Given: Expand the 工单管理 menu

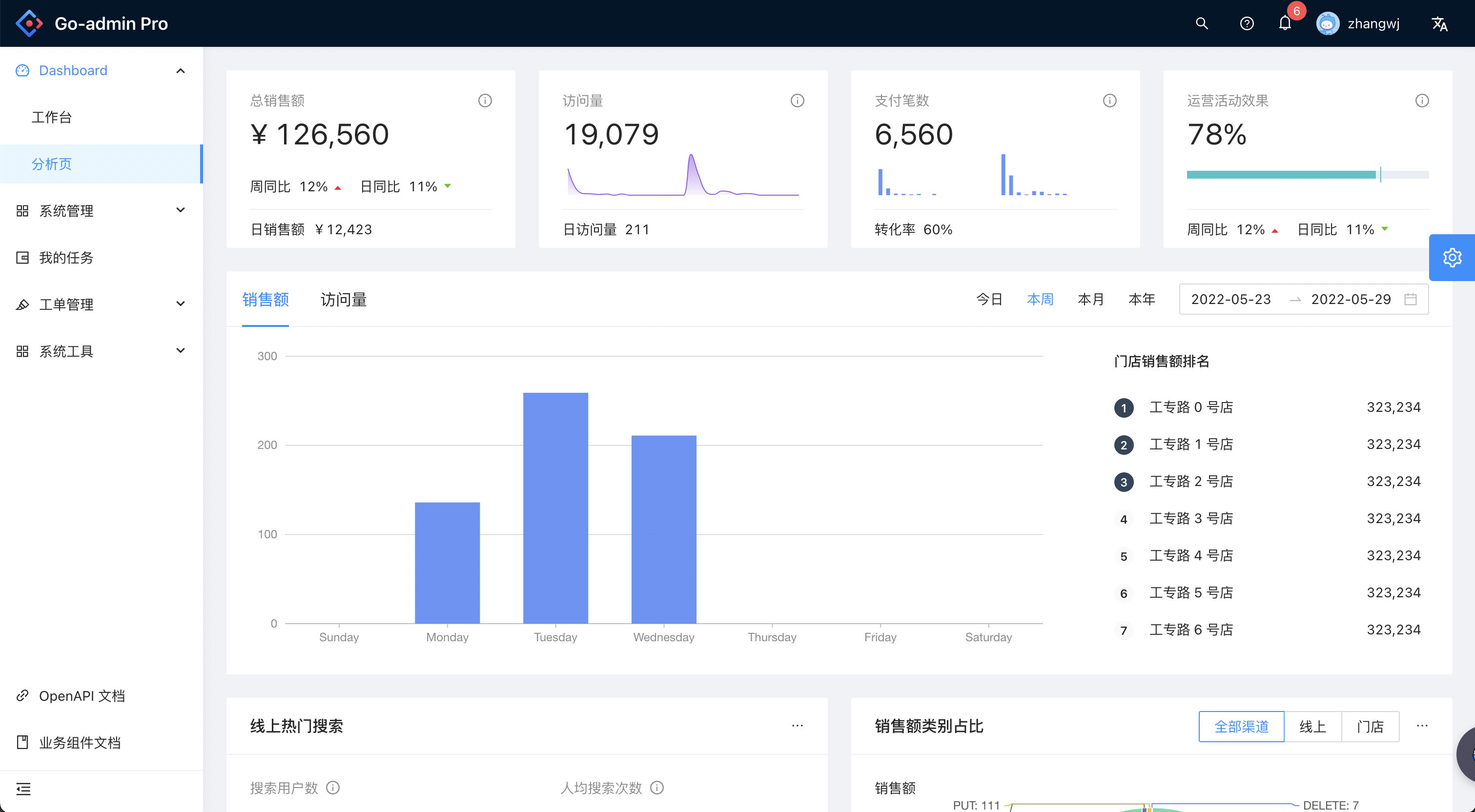Looking at the screenshot, I should 66,304.
